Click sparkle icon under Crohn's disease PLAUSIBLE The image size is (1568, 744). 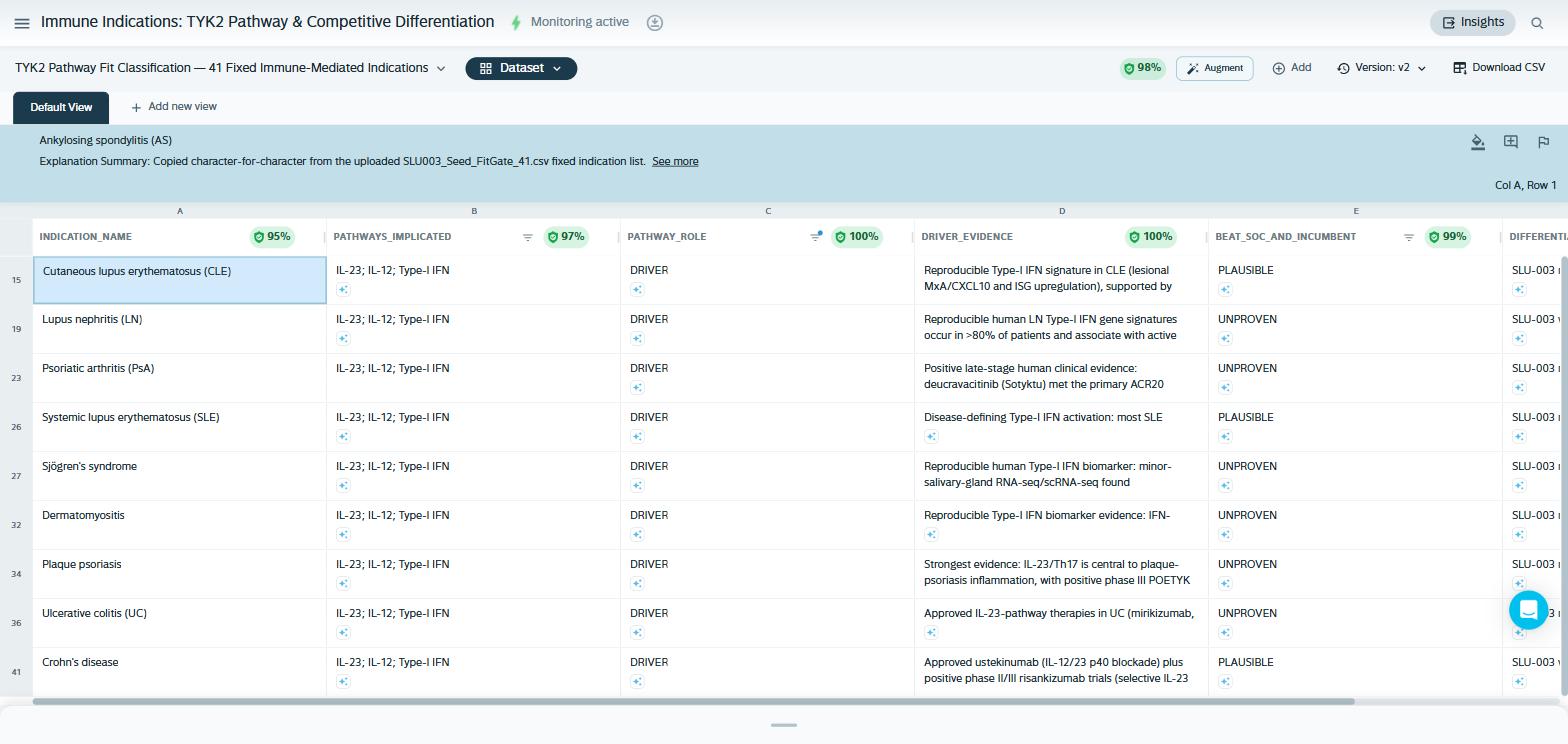click(1225, 682)
